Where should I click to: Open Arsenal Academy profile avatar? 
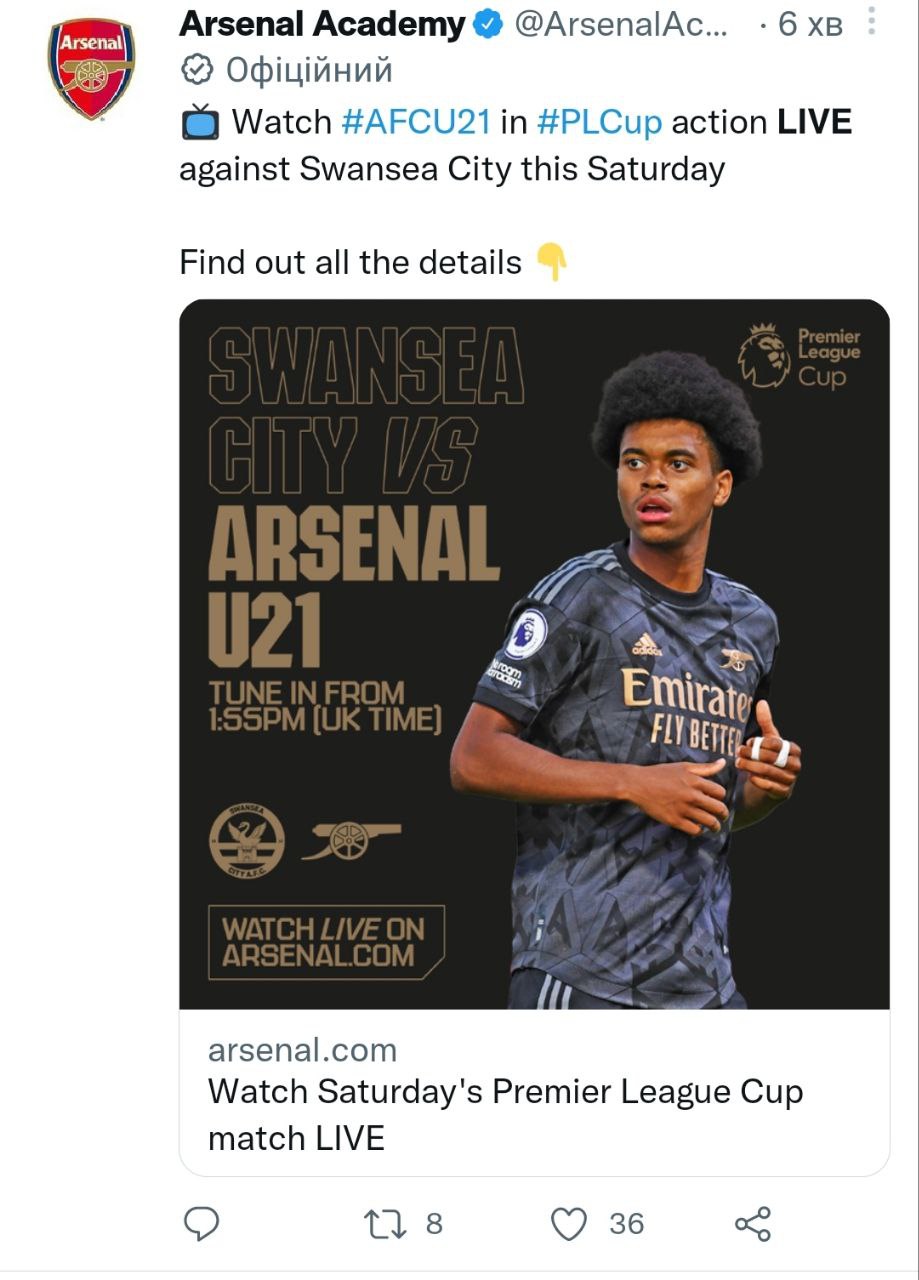click(91, 69)
